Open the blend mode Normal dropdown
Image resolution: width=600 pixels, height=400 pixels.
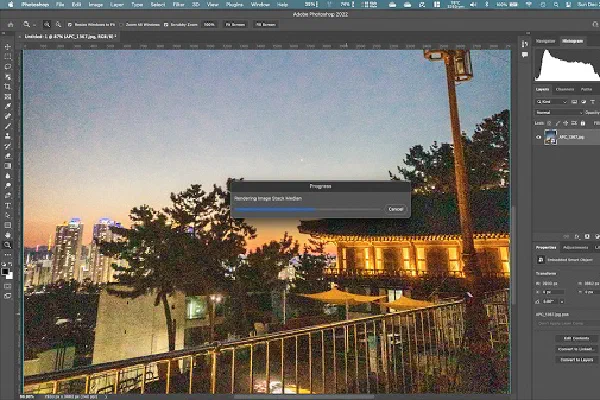pyautogui.click(x=552, y=111)
